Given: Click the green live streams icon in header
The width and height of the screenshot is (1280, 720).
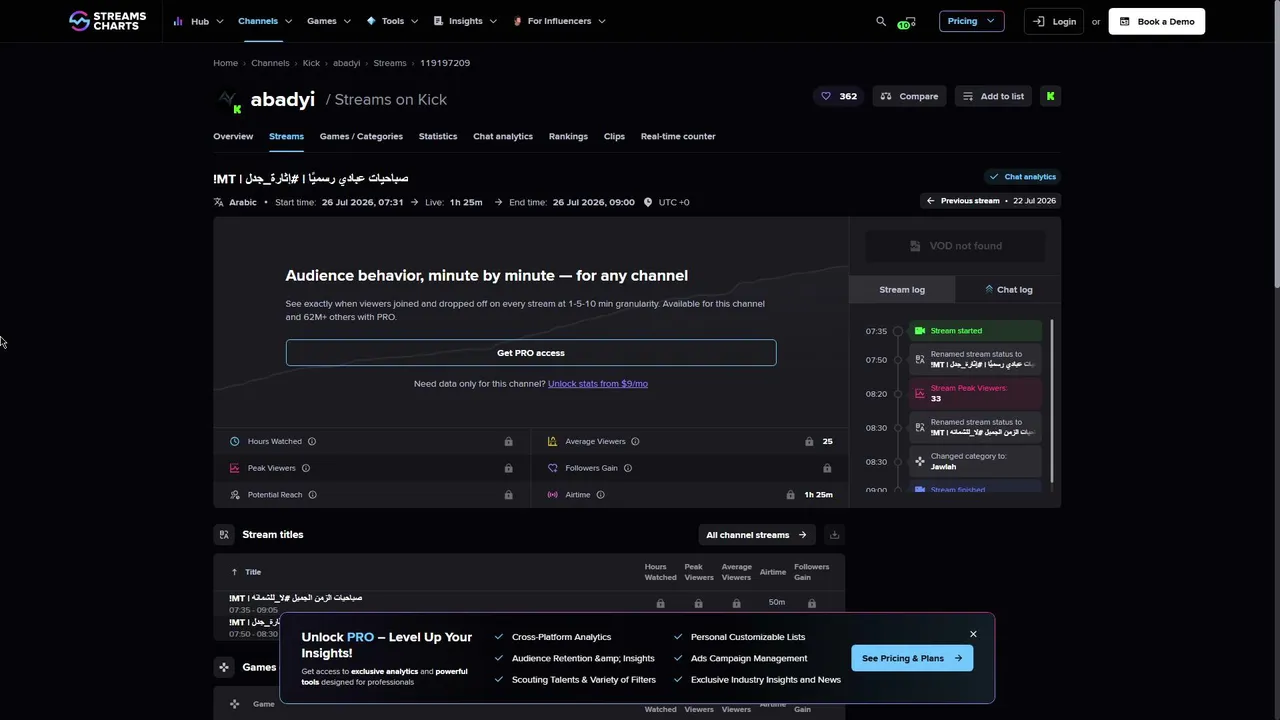Looking at the screenshot, I should pos(906,22).
